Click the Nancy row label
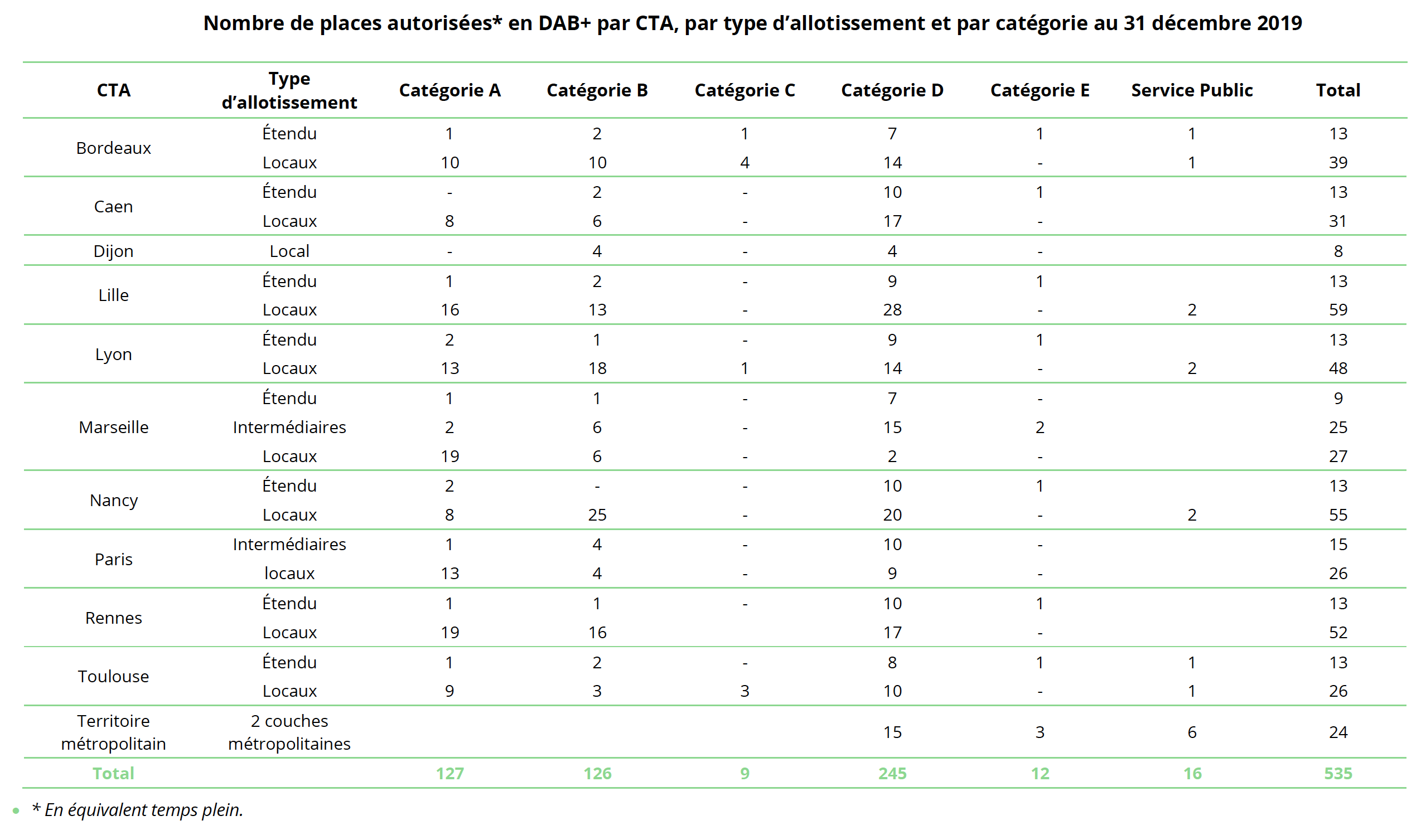1426x840 pixels. click(x=113, y=500)
